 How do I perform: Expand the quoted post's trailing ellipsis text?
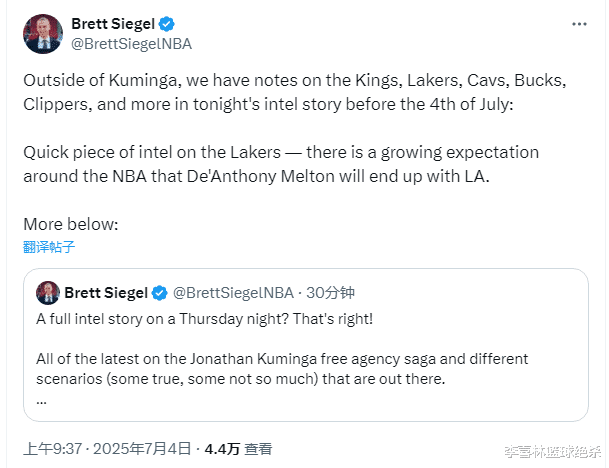point(41,398)
